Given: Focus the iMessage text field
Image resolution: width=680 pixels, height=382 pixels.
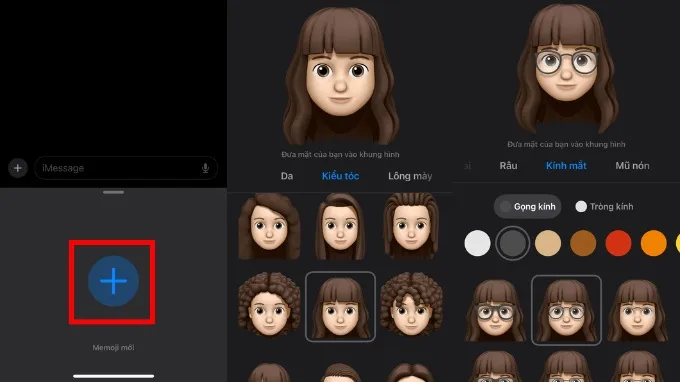Looking at the screenshot, I should [126, 168].
